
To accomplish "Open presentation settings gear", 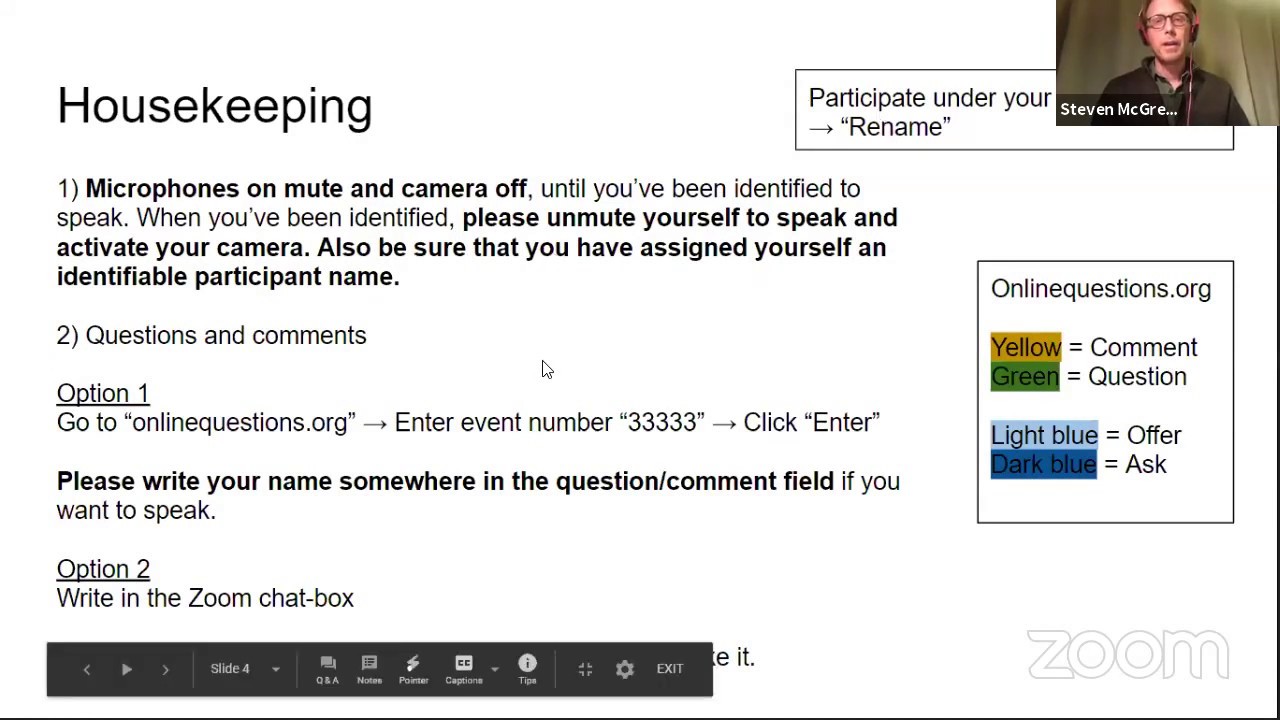I will [625, 669].
